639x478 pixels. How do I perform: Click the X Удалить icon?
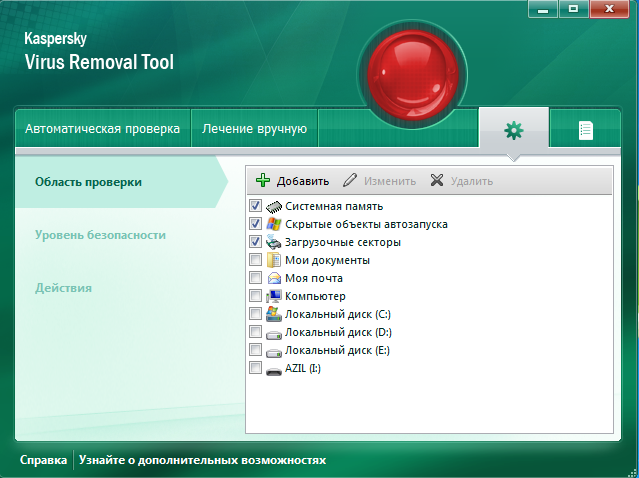[437, 180]
